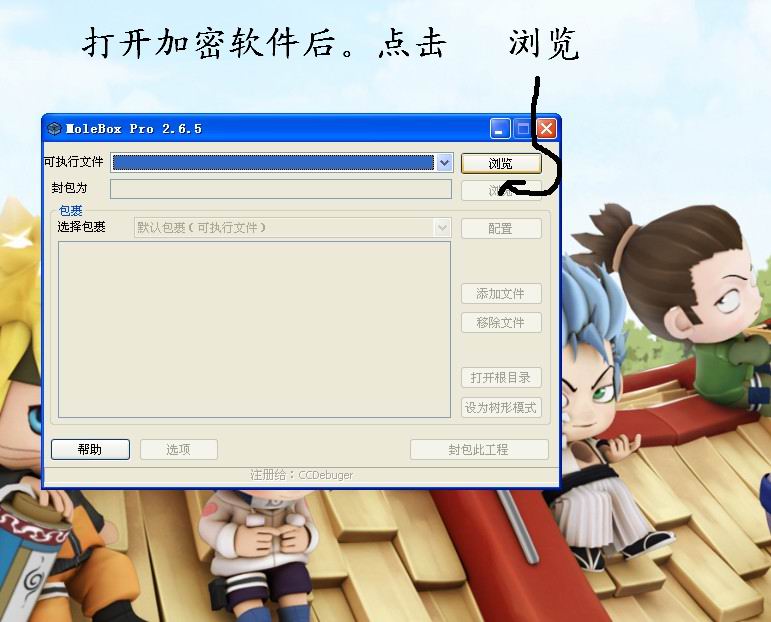Screen dimensions: 771x622
Task: Click the 配置 button
Action: click(501, 229)
